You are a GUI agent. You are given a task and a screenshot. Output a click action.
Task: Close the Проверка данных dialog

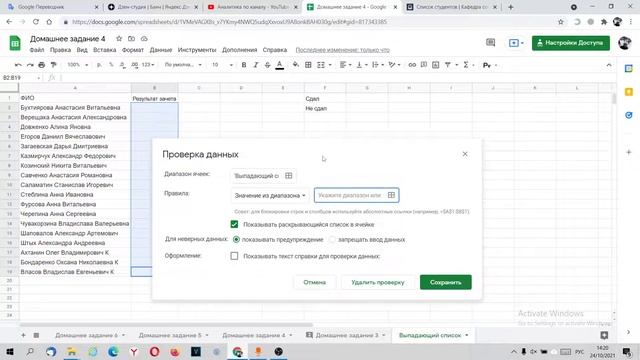click(x=465, y=154)
